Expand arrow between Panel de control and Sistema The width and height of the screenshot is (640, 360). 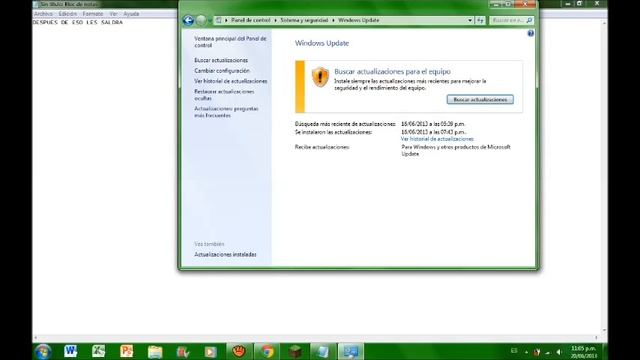(x=276, y=20)
